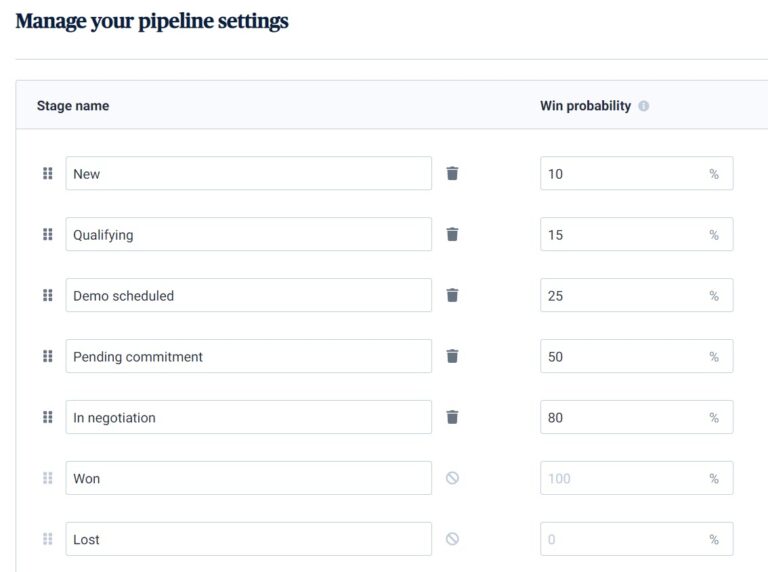Viewport: 768px width, 572px height.
Task: Remove the Demo scheduled stage
Action: [x=452, y=295]
